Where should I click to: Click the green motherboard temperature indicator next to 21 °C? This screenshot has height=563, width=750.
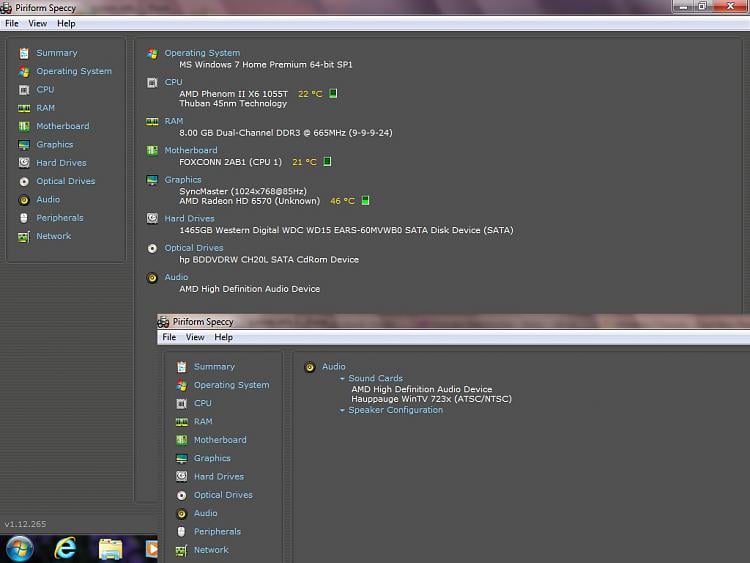point(327,161)
